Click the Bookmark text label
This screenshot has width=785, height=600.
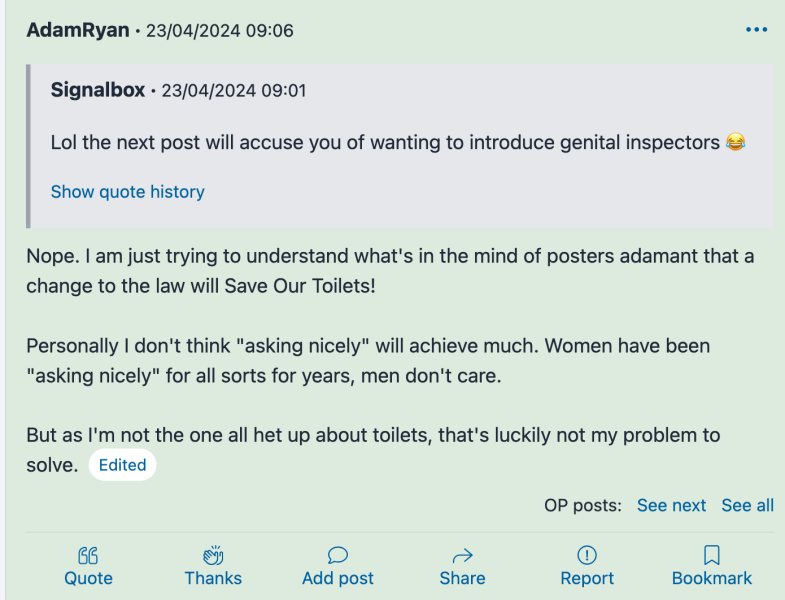pos(711,578)
